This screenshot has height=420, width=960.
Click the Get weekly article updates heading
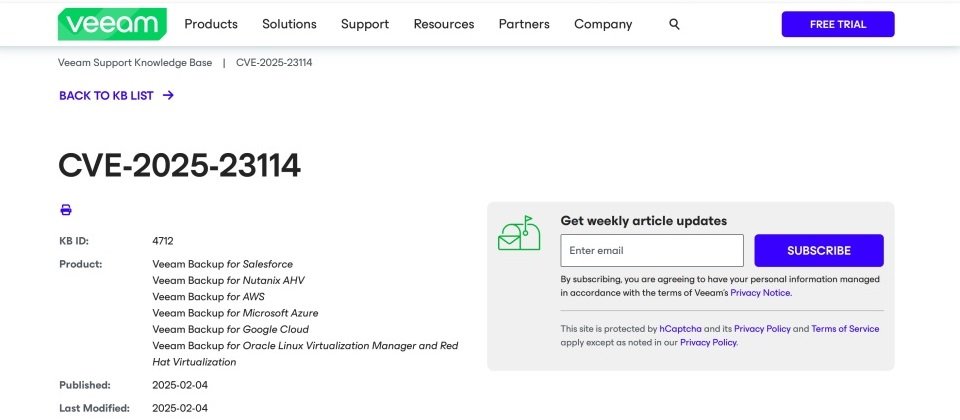coord(643,221)
